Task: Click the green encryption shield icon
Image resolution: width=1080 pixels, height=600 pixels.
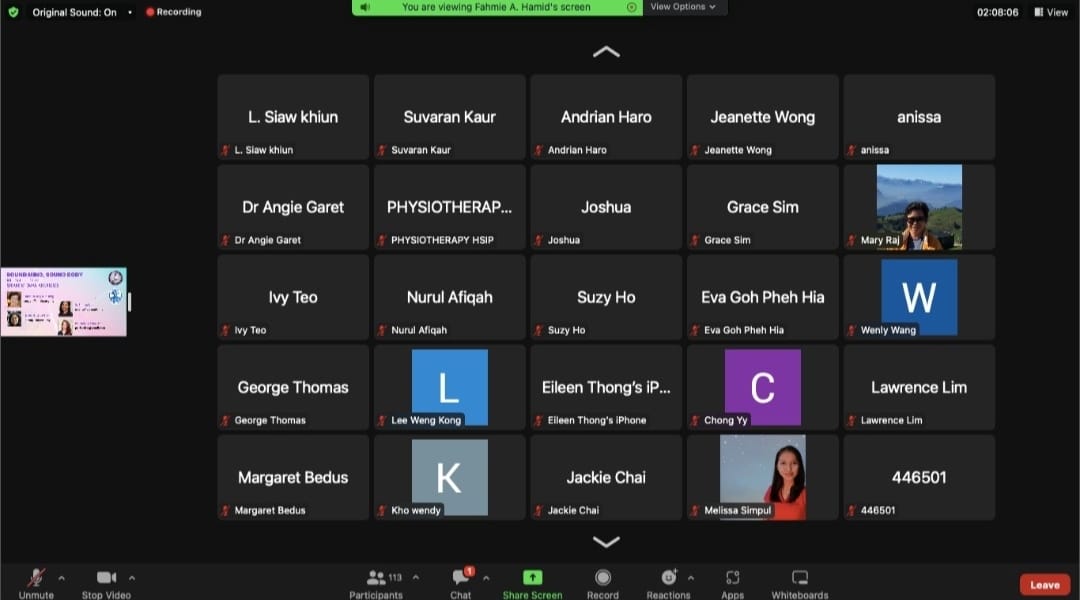Action: pyautogui.click(x=13, y=12)
